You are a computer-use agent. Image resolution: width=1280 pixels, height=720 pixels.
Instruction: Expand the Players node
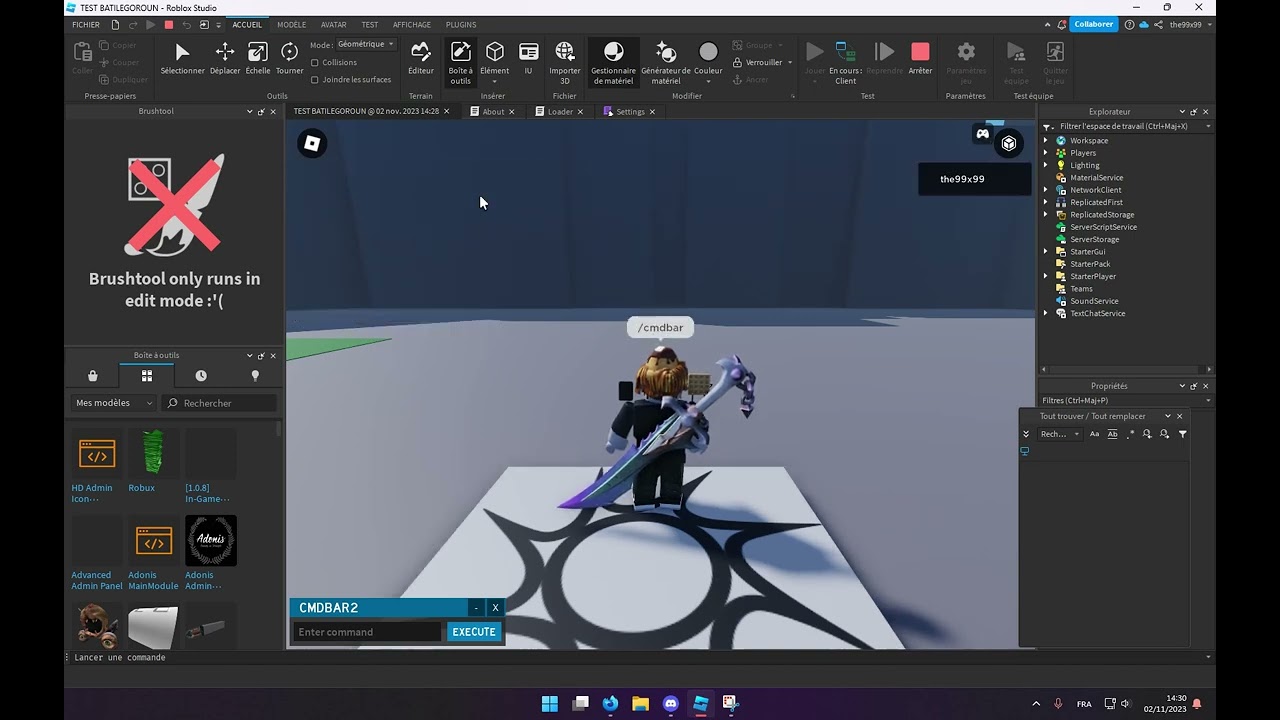pos(1046,153)
